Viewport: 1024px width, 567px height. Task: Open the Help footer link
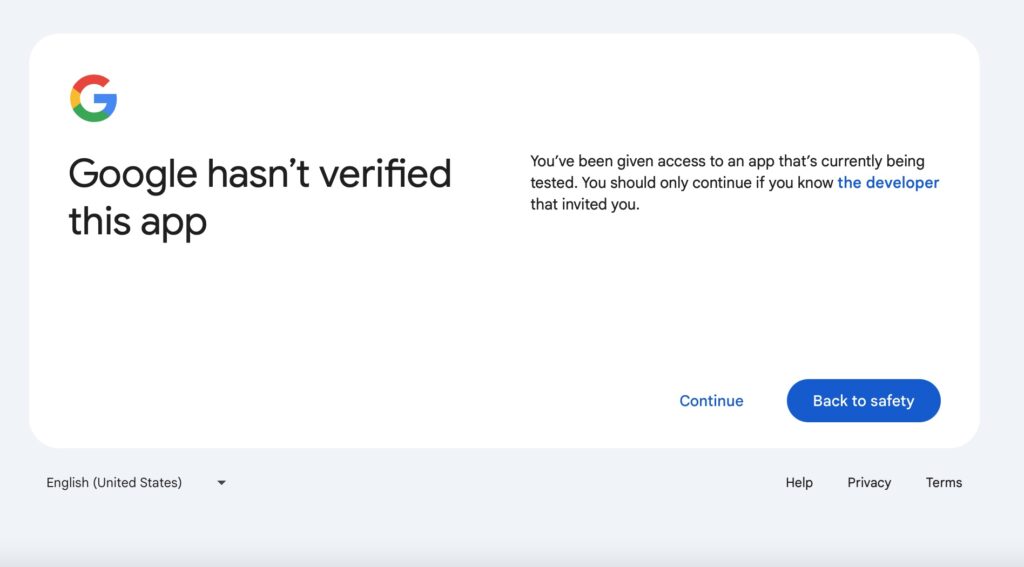(x=799, y=482)
